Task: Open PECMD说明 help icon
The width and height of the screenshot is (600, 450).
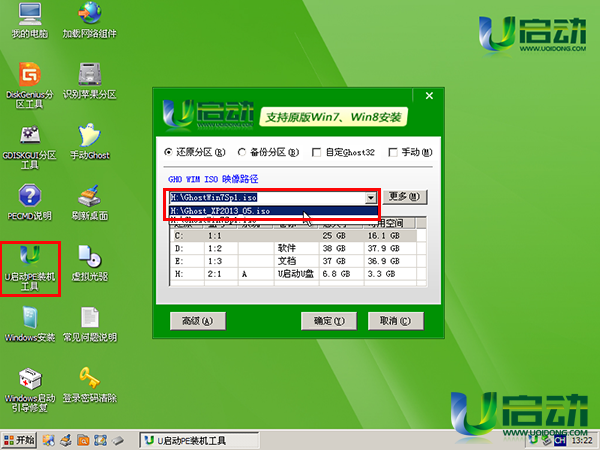Action: tap(29, 203)
